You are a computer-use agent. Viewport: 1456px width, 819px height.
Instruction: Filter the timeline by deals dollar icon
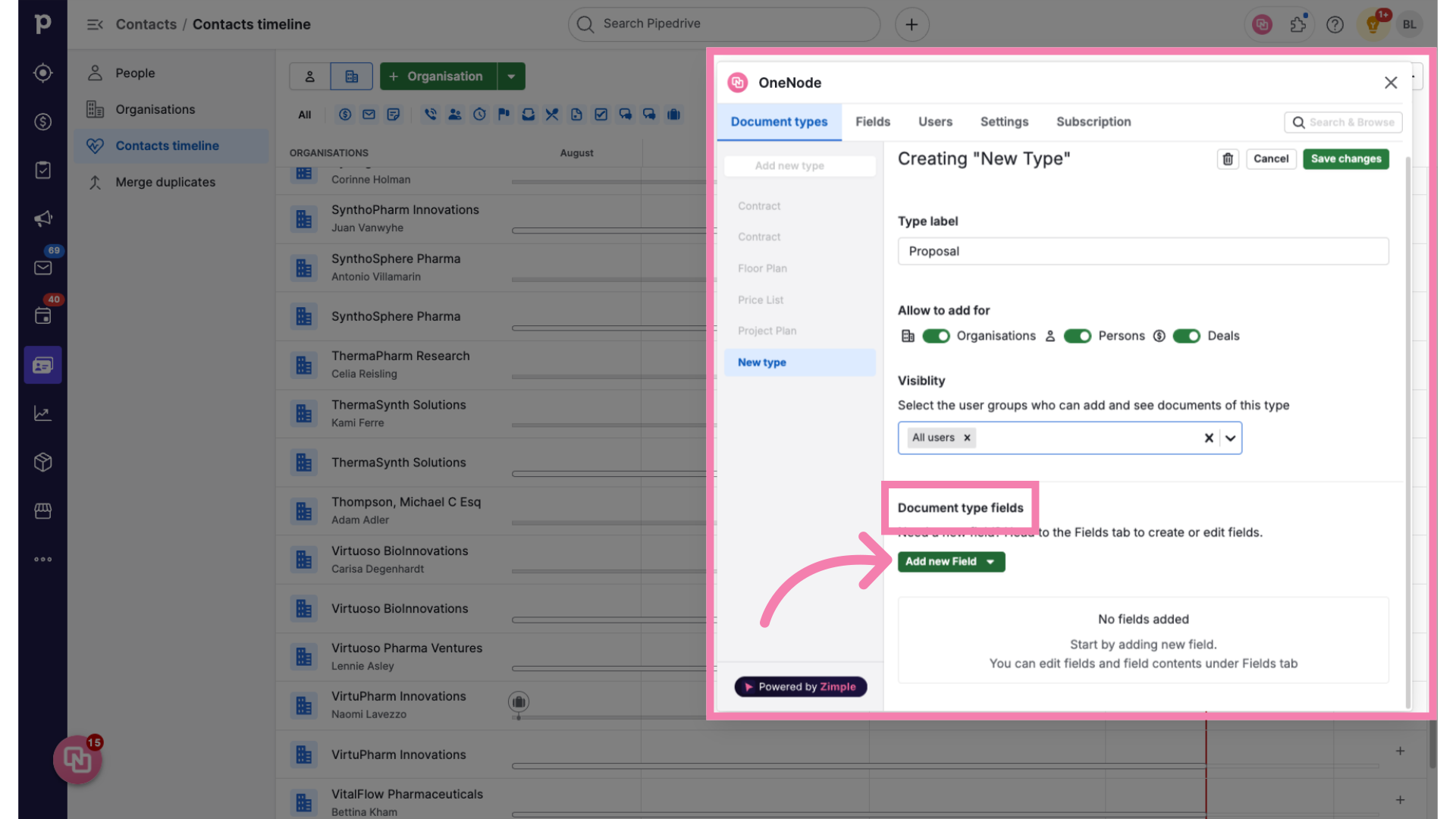pos(345,115)
